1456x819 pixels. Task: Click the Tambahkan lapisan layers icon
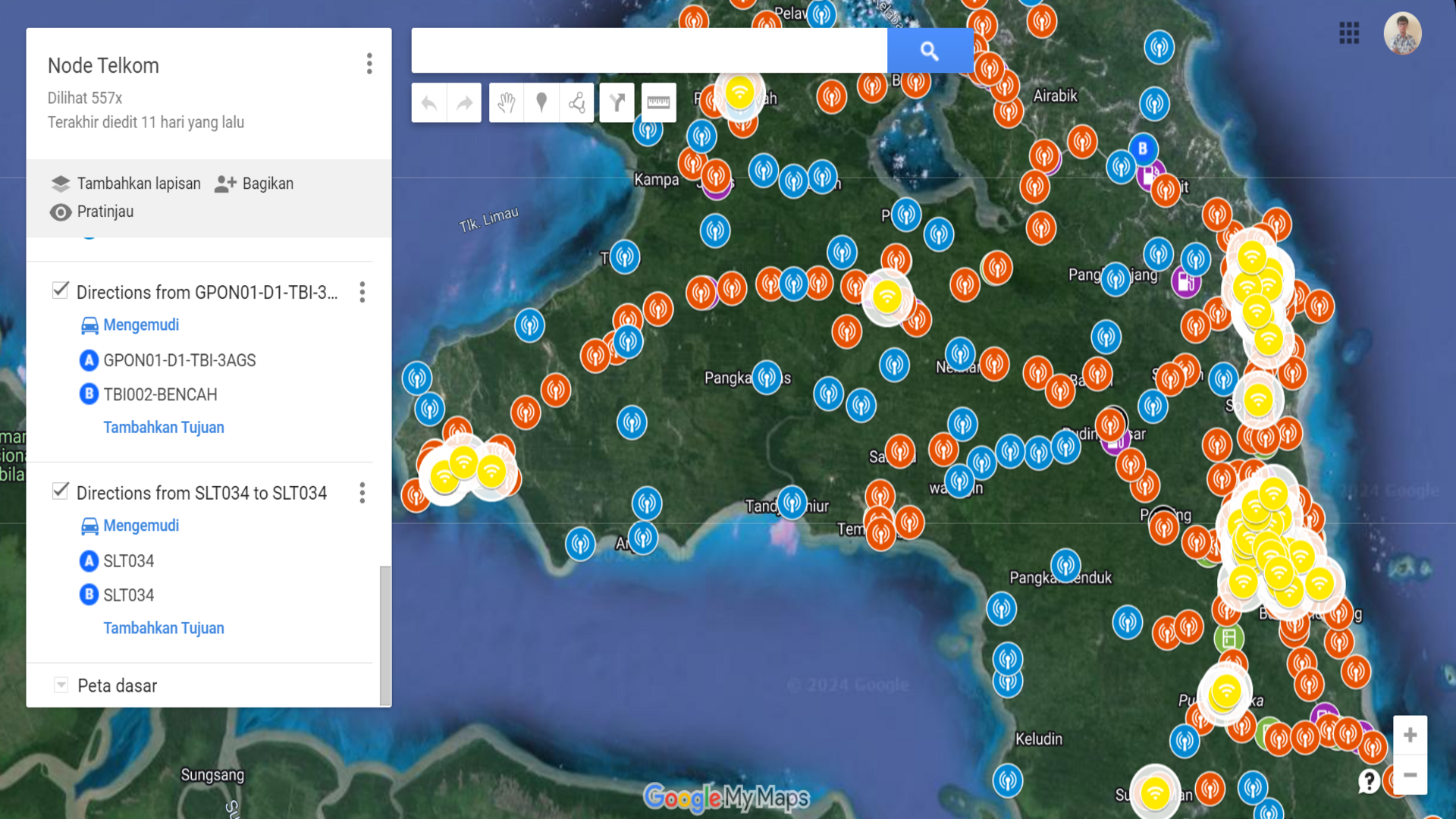tap(61, 184)
